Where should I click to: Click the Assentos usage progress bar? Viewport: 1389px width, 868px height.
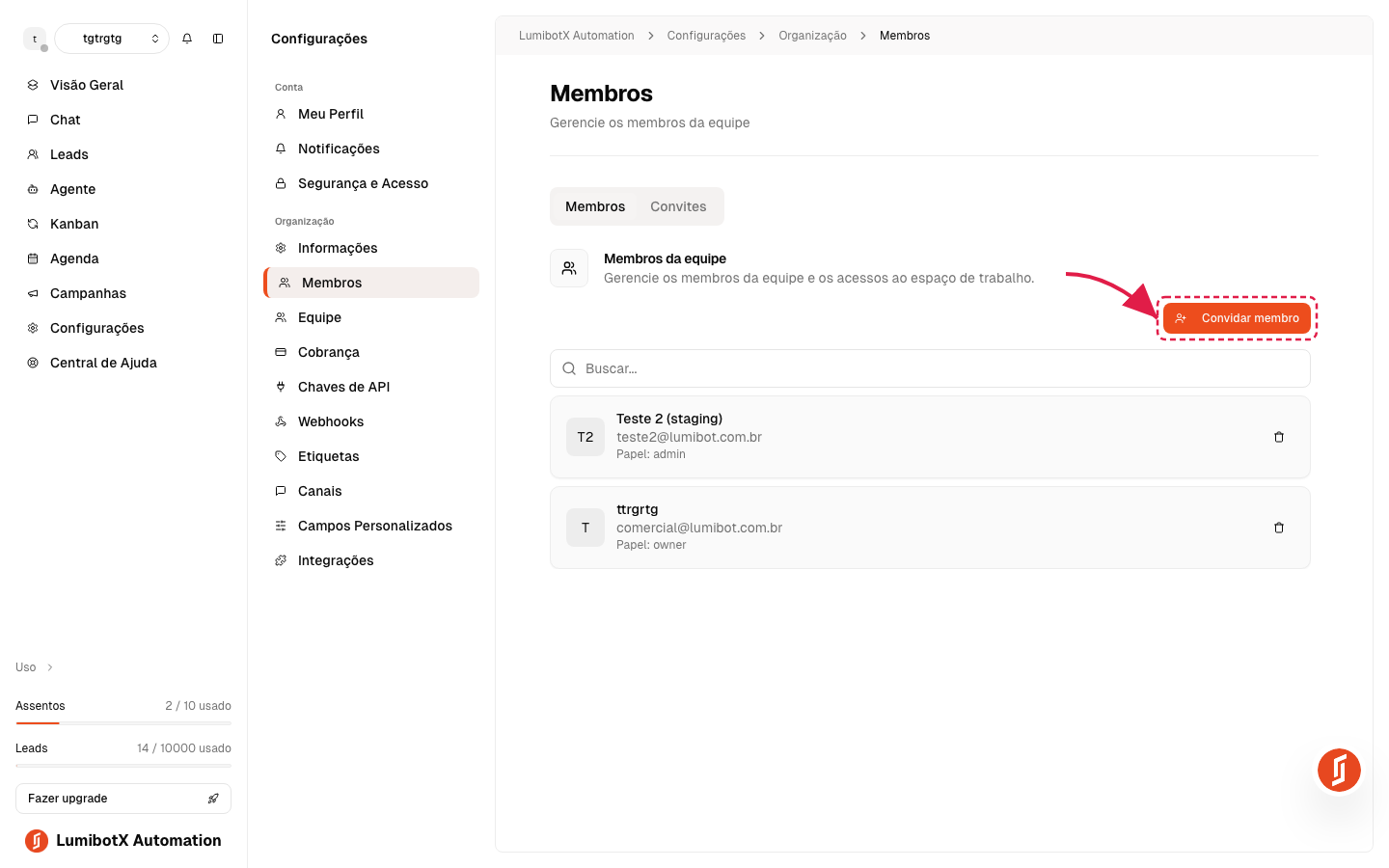pos(123,722)
